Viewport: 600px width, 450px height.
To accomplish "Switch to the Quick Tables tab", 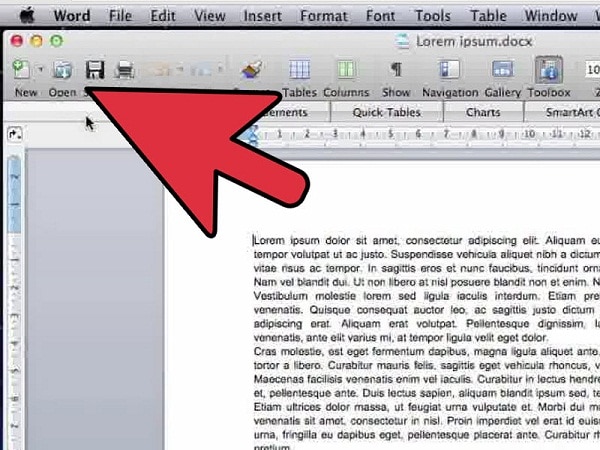I will (386, 112).
